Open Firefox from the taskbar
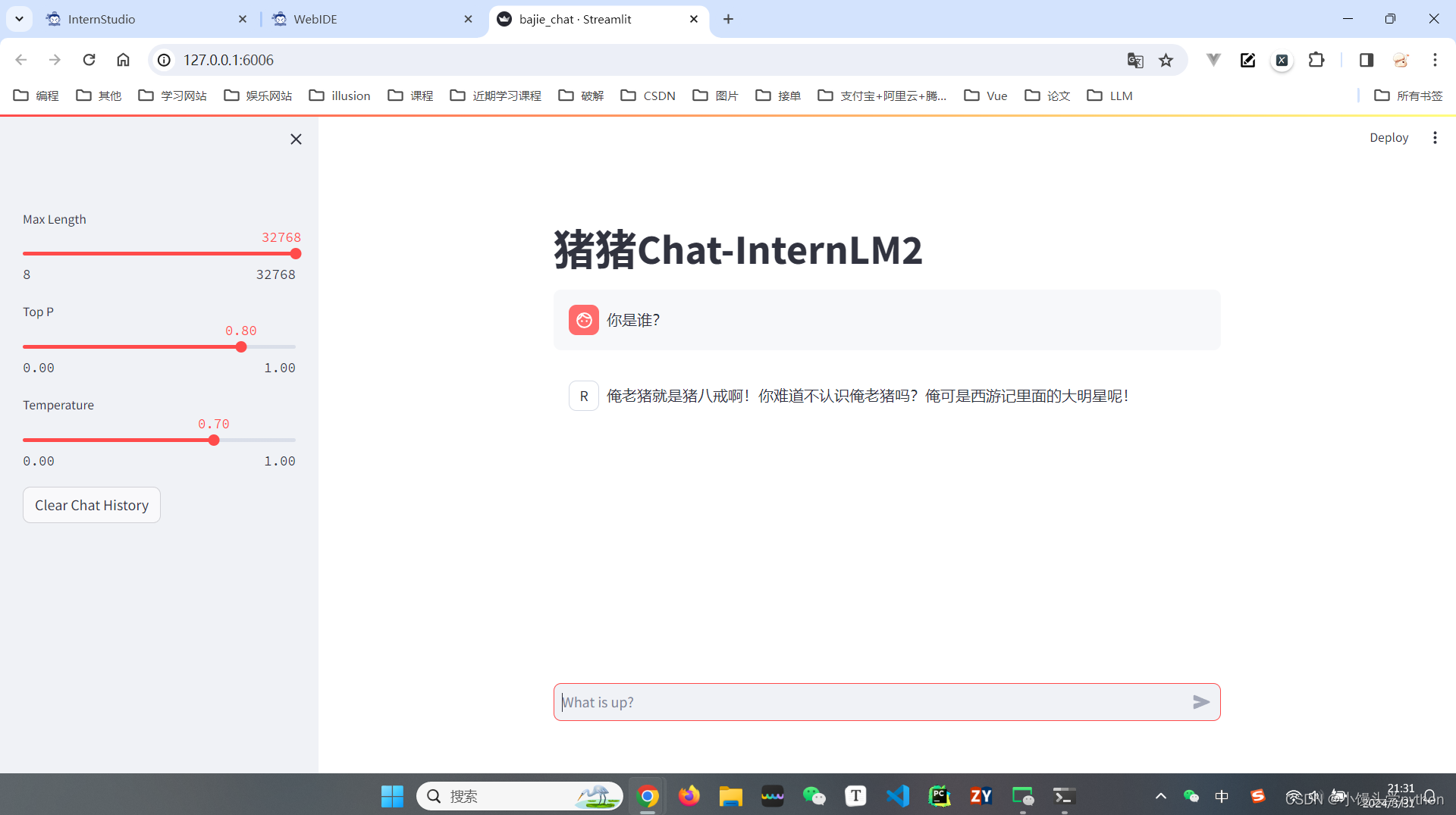1456x815 pixels. [x=689, y=796]
